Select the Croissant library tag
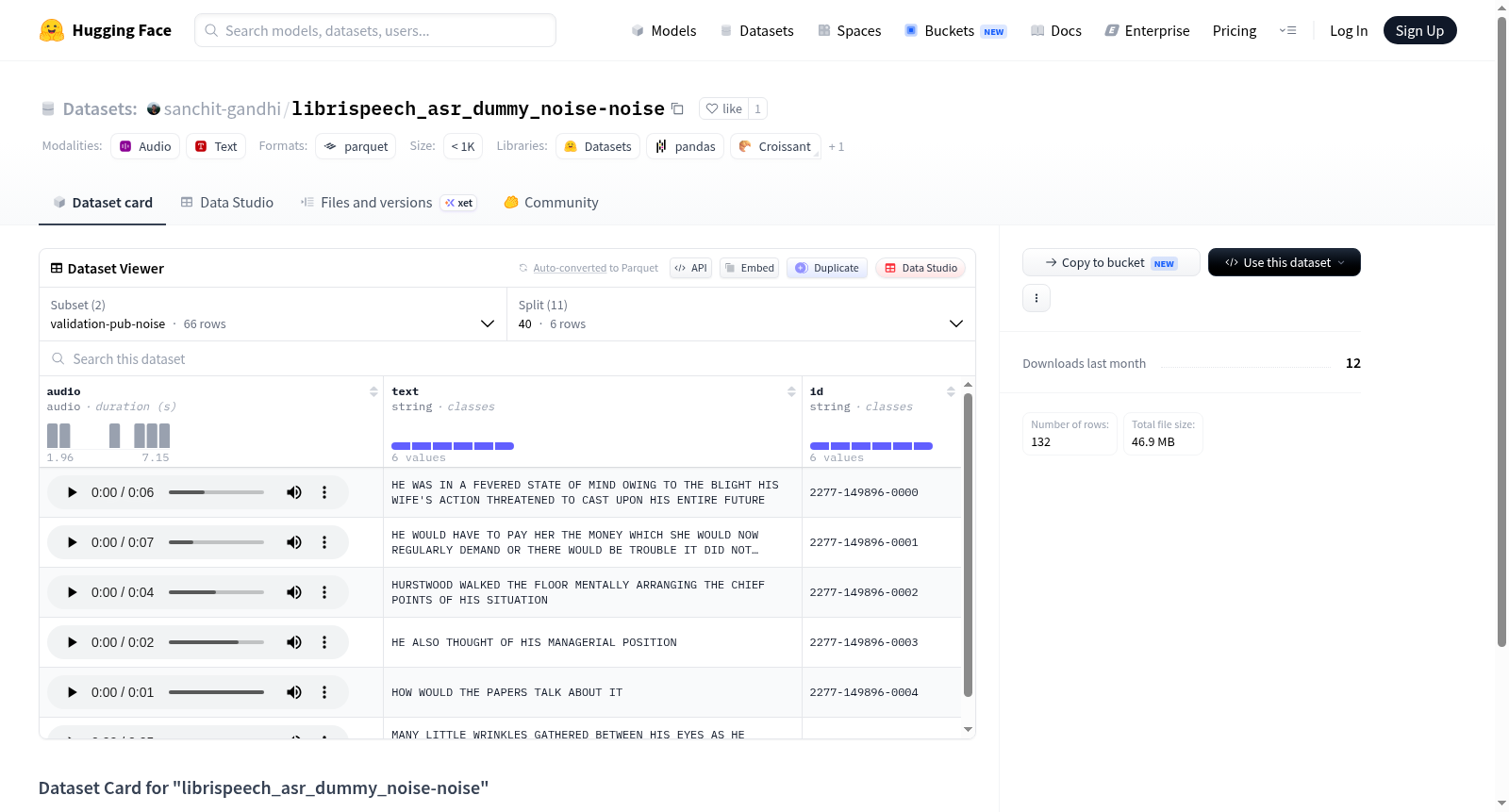Screen dimensions: 1509x812 [775, 146]
